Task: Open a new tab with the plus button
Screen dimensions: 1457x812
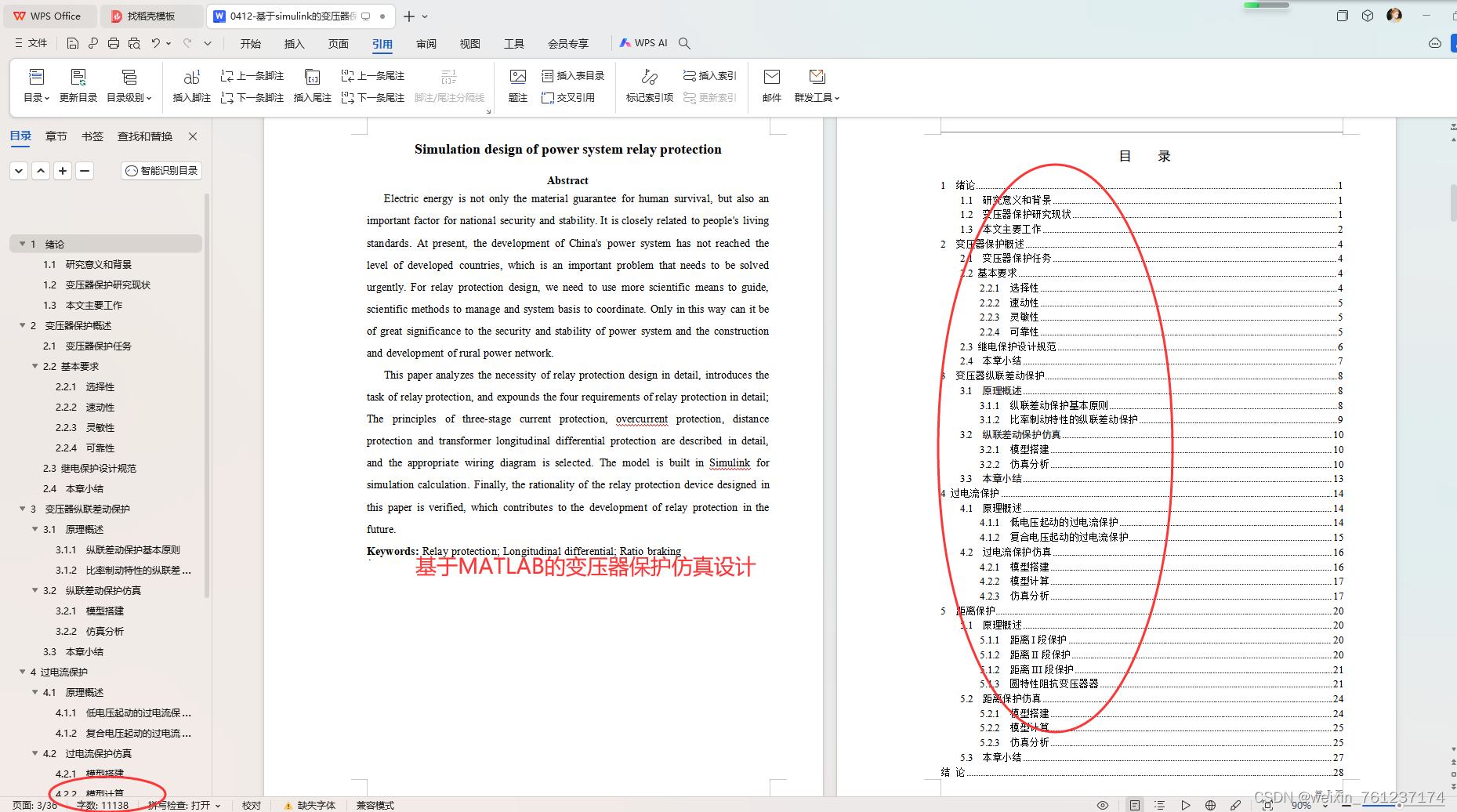Action: click(x=409, y=16)
